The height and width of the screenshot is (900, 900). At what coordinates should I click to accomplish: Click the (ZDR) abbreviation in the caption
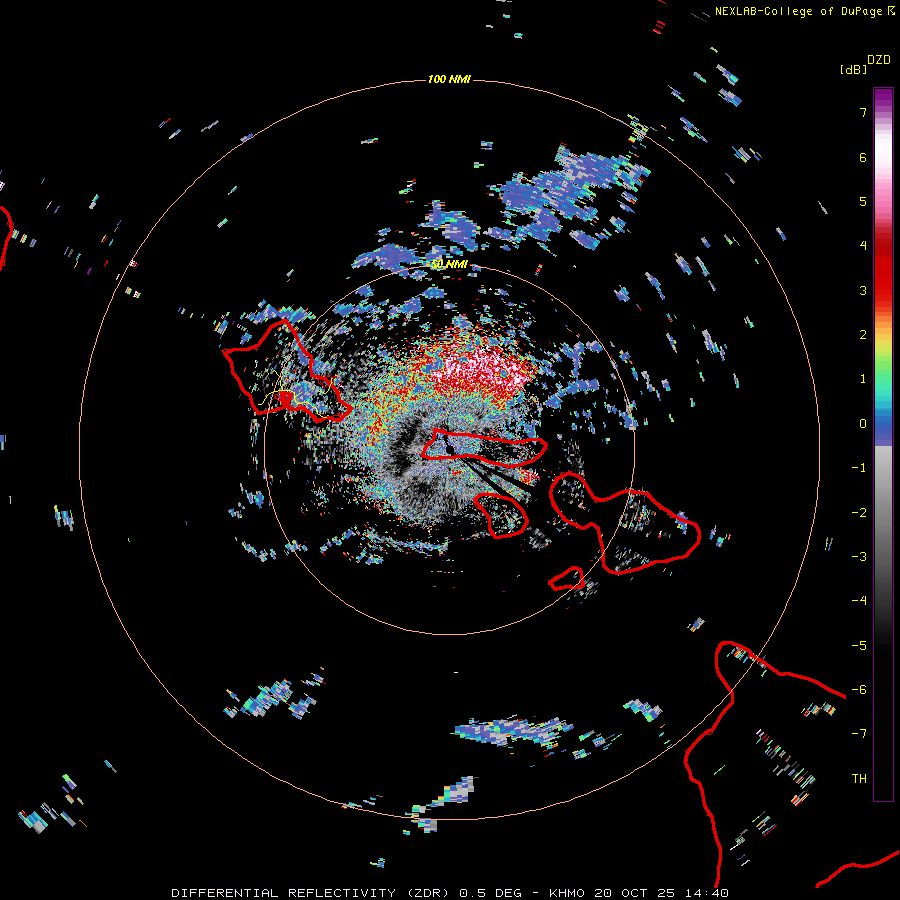(428, 893)
